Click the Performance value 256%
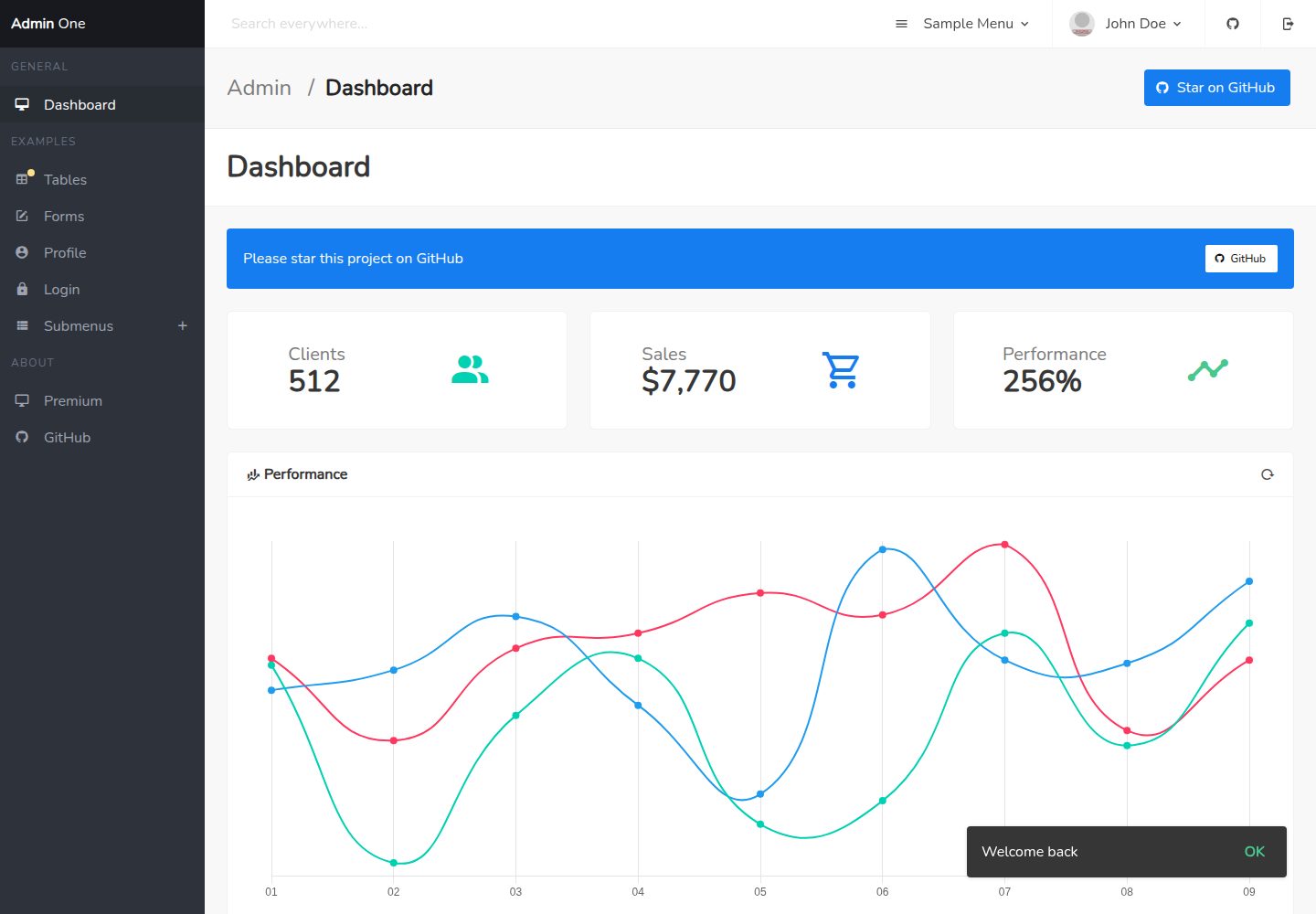This screenshot has width=1316, height=914. click(x=1042, y=381)
